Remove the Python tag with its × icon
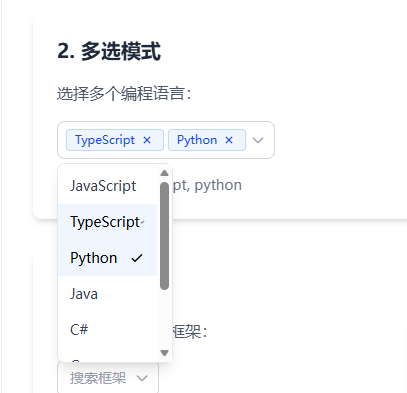The image size is (407, 393). (x=229, y=140)
